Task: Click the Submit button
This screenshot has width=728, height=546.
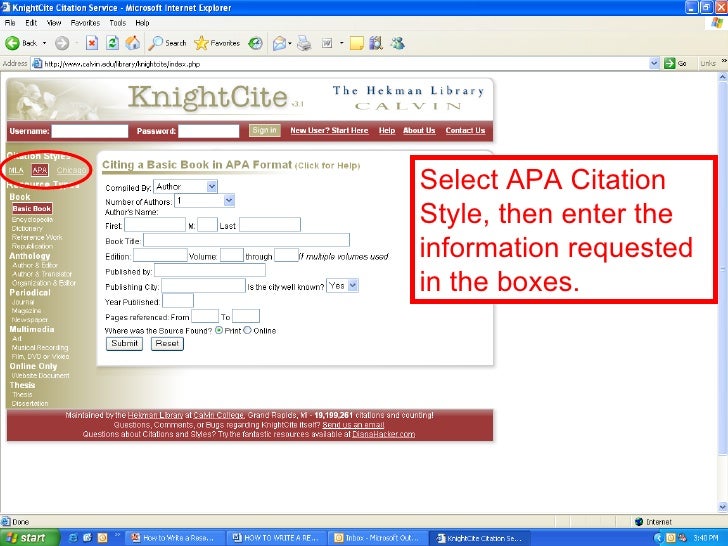Action: (124, 344)
